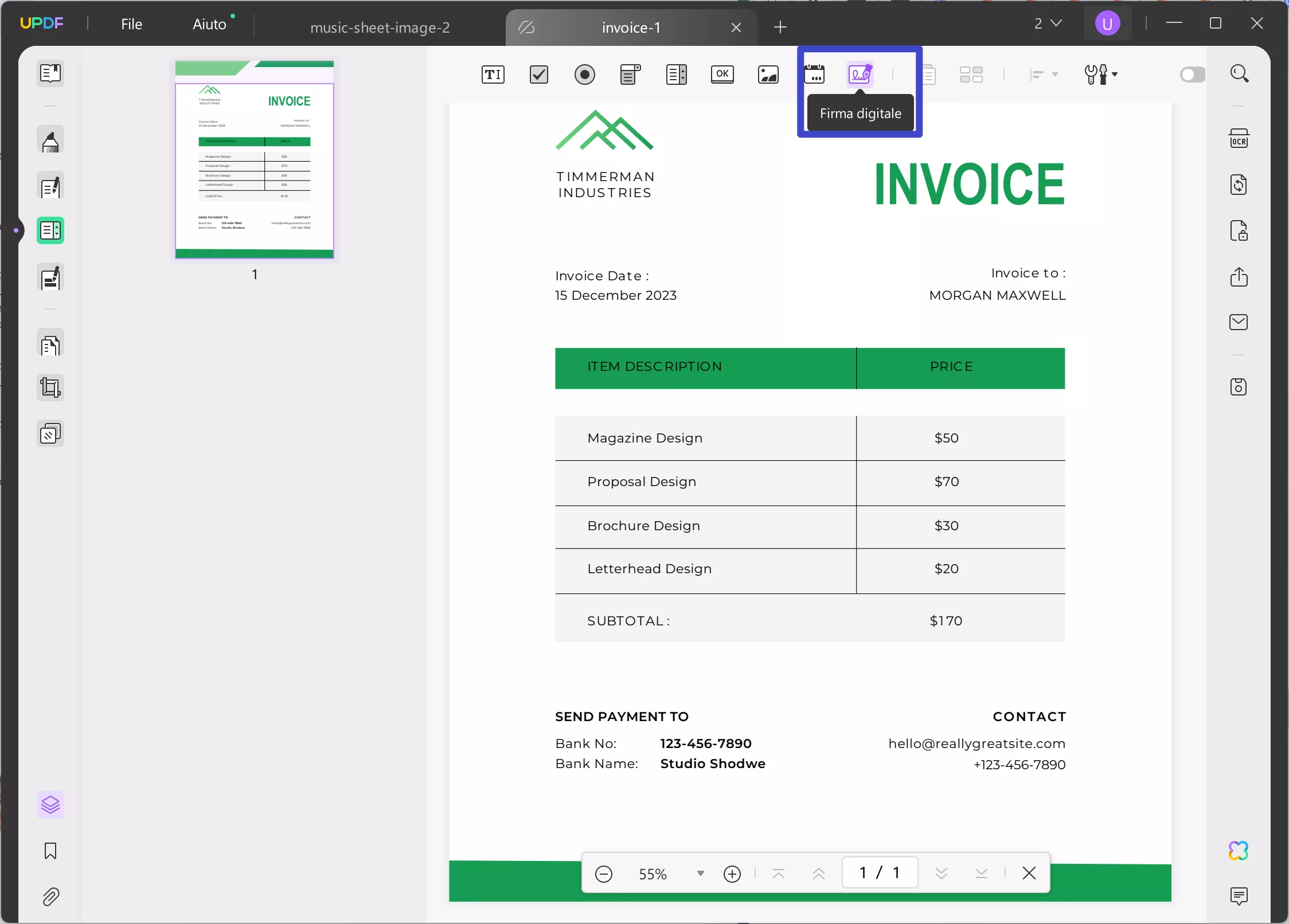This screenshot has height=924, width=1289.
Task: Open the Crop Pages tool in sidebar
Action: (50, 388)
